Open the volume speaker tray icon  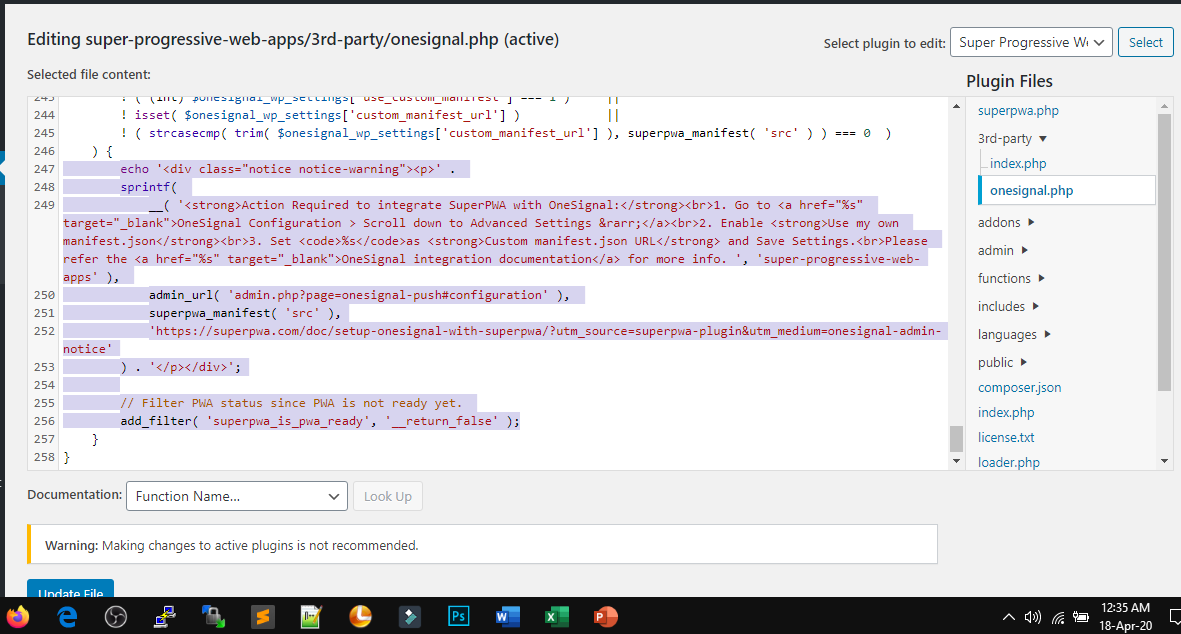[x=1033, y=617]
